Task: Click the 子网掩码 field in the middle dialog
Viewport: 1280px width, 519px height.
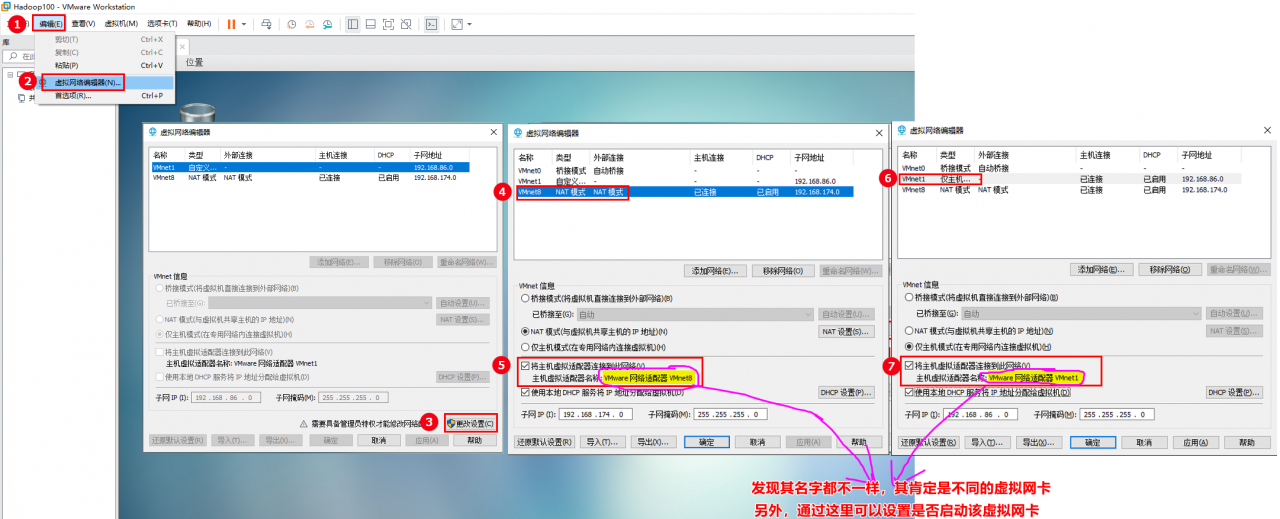Action: click(732, 414)
